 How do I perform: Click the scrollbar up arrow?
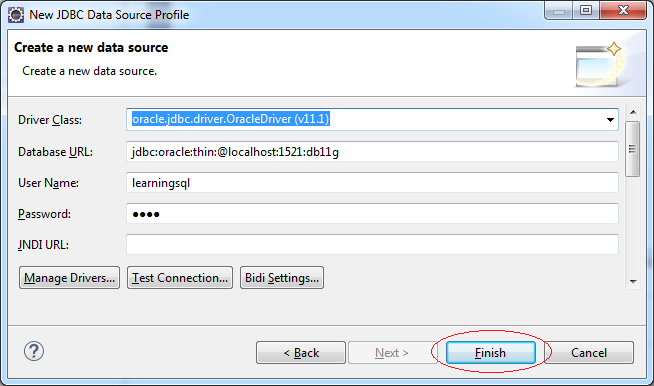click(633, 112)
